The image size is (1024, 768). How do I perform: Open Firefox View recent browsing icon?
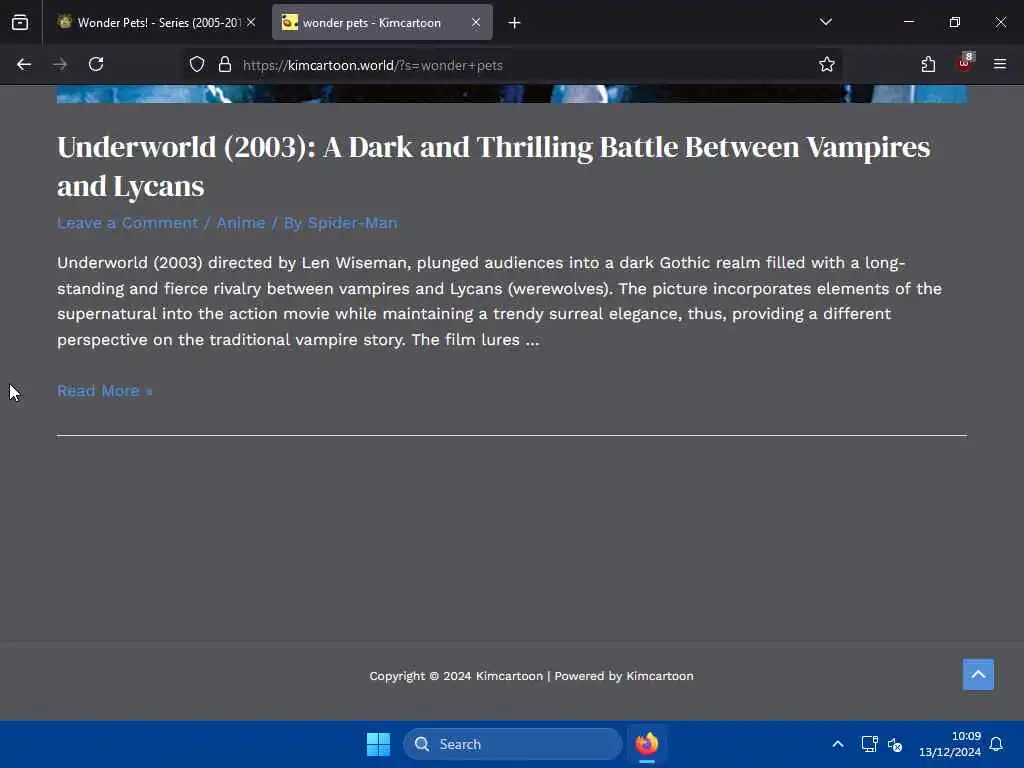[x=20, y=22]
